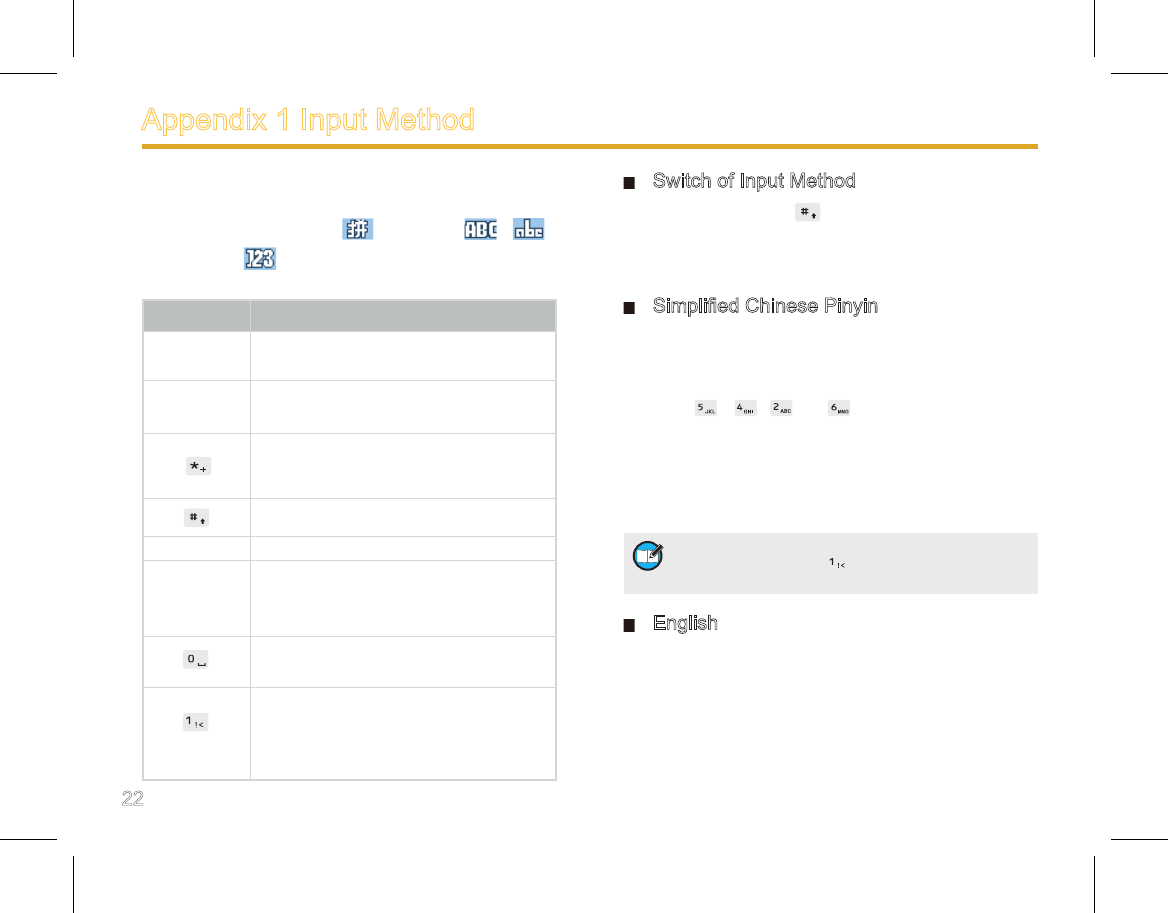Click the Appendix 1 Input Method title
This screenshot has width=1168, height=913.
[308, 119]
